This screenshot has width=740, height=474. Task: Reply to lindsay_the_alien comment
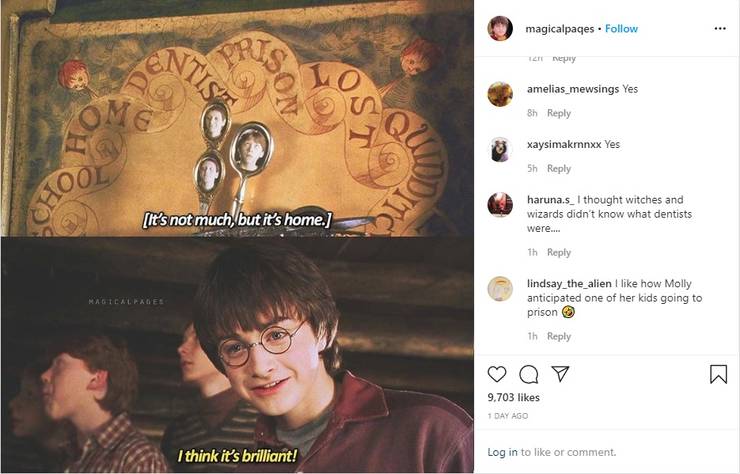[x=559, y=336]
